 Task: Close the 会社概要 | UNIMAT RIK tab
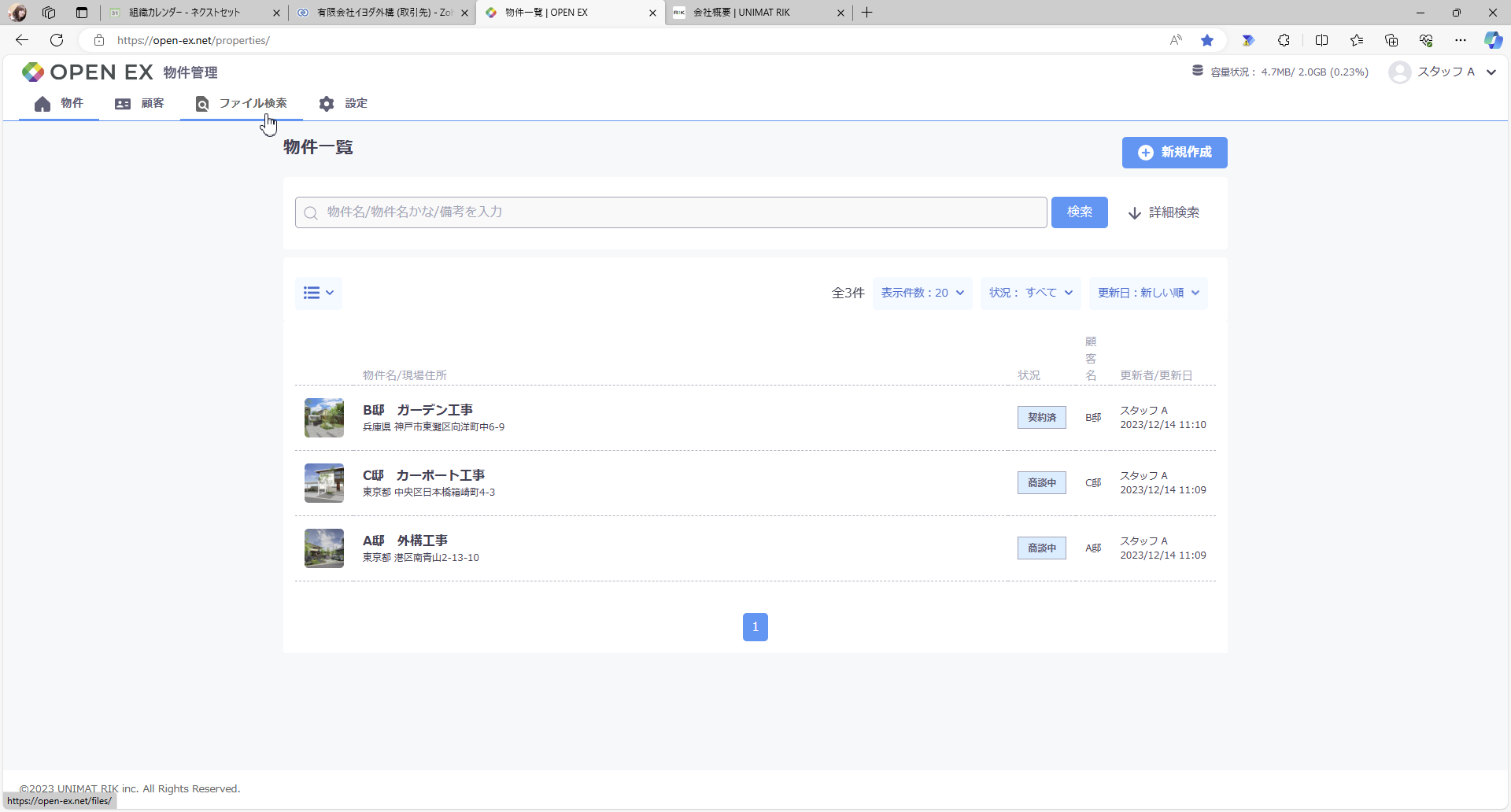click(x=840, y=13)
